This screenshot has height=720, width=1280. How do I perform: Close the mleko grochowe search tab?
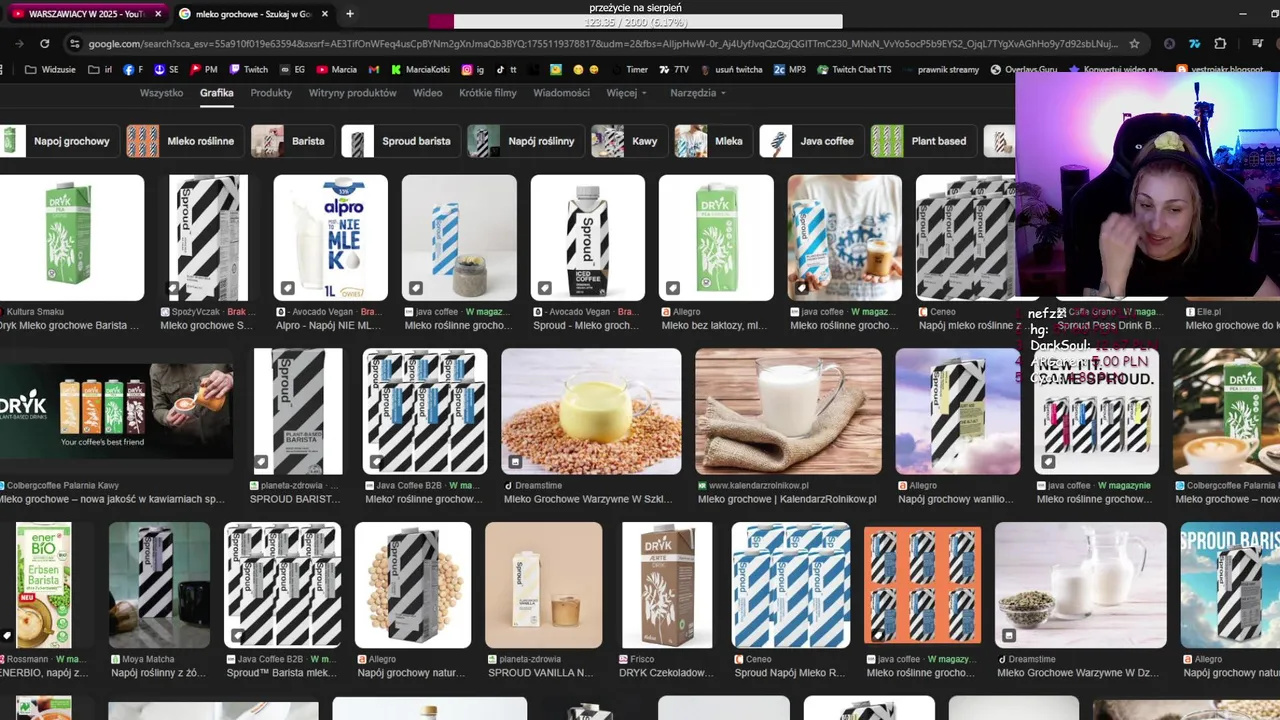coord(325,14)
